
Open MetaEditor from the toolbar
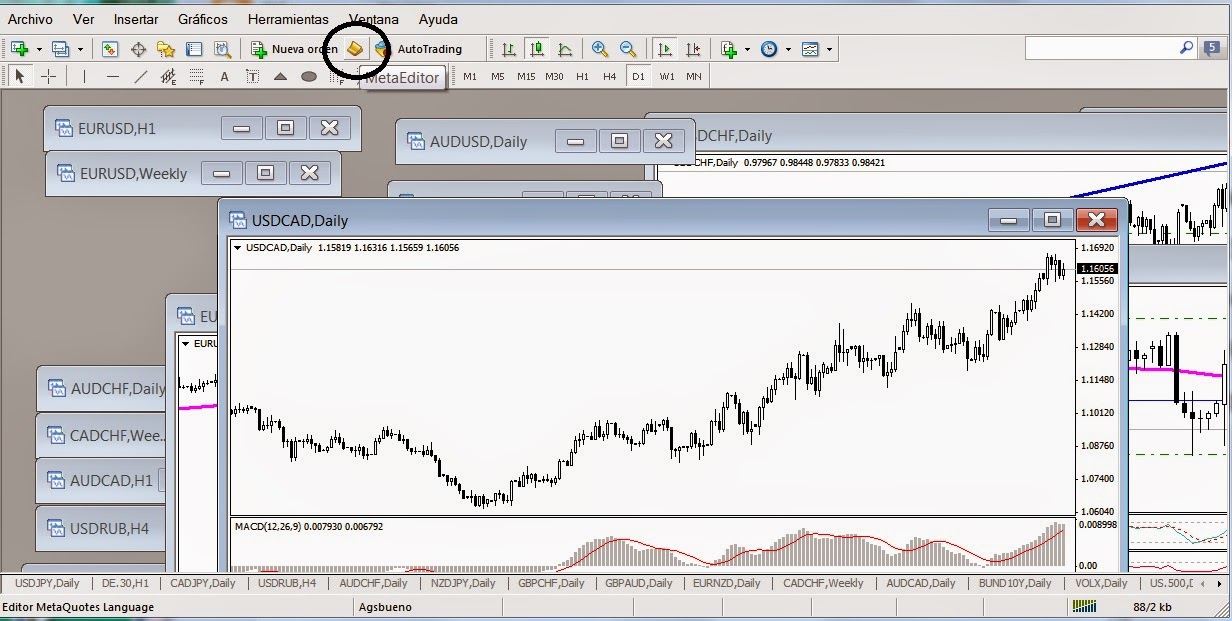coord(355,48)
